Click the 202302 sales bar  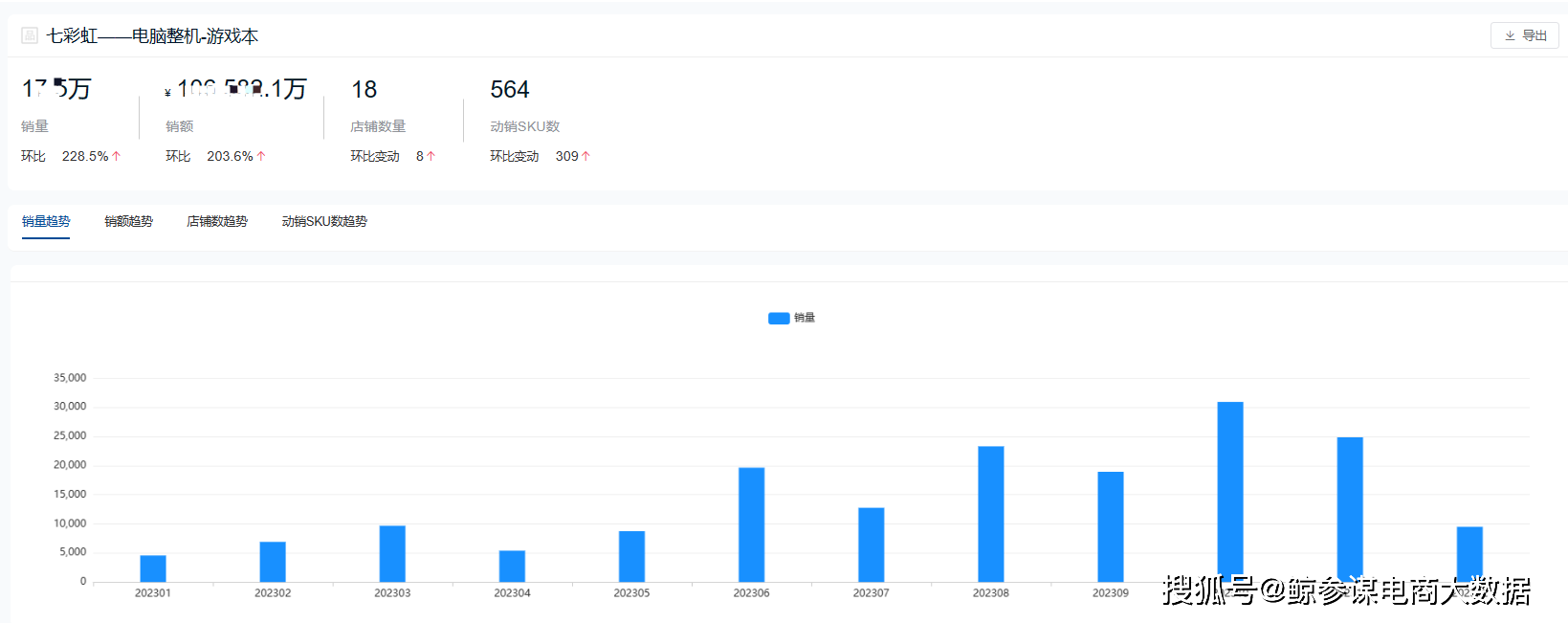[273, 562]
